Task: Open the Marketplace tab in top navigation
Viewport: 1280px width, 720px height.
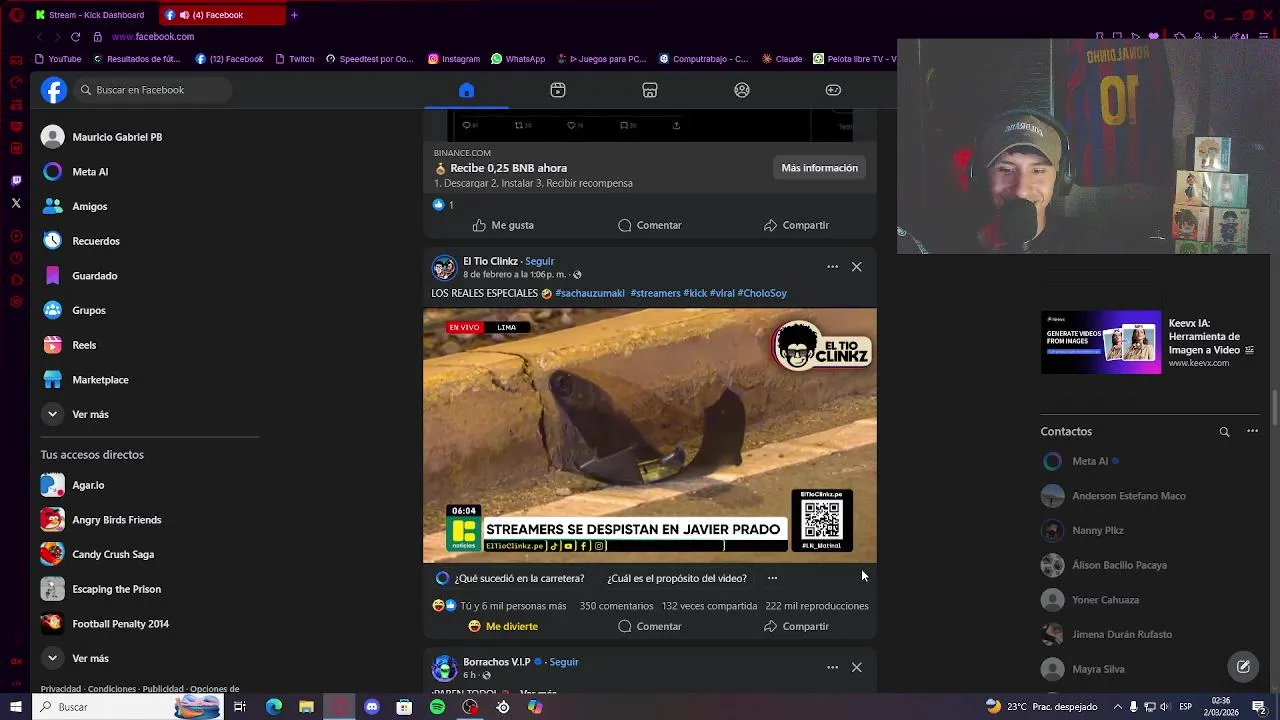Action: tap(650, 90)
